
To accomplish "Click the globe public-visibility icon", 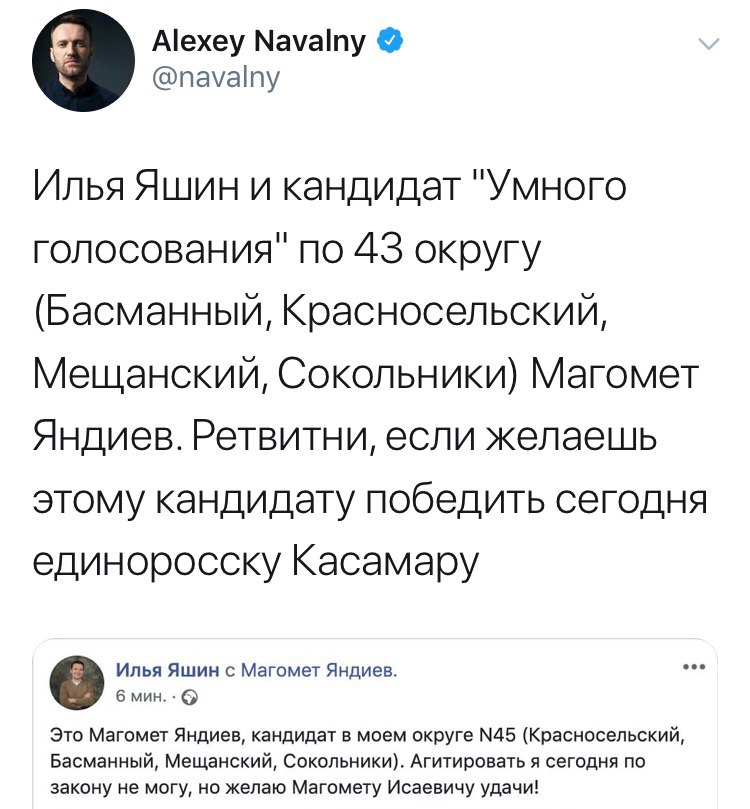I will pos(165,695).
